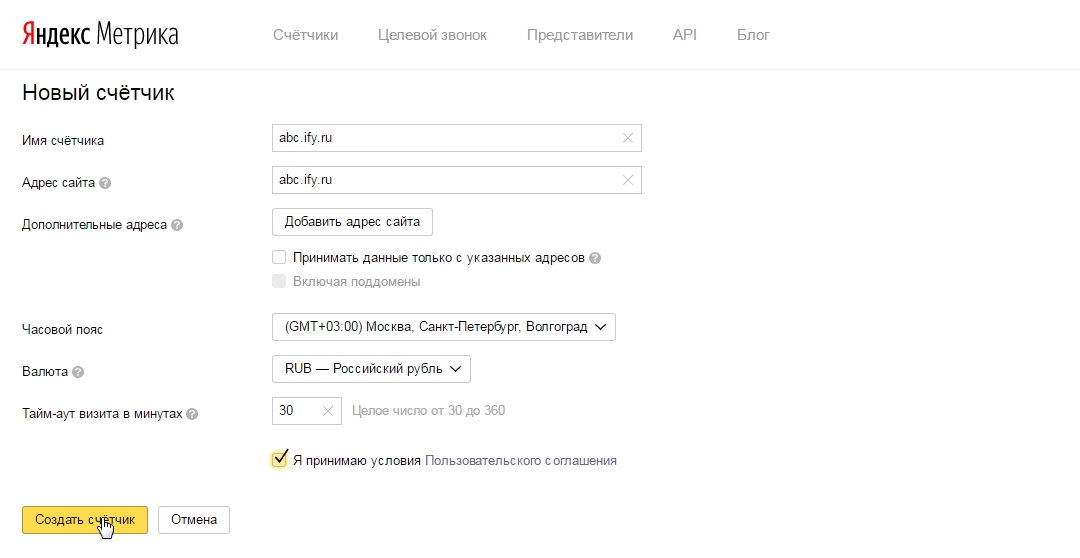Clear the Адрес сайта field with X icon
The height and width of the screenshot is (558, 1080).
pyautogui.click(x=628, y=180)
